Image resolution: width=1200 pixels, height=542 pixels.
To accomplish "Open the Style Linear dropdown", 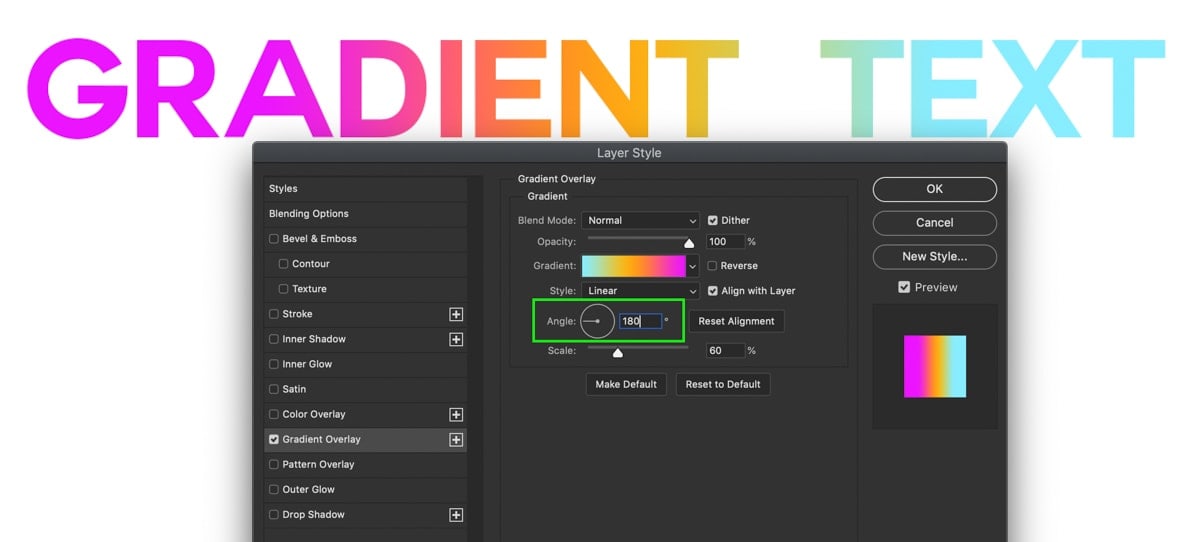I will coord(640,291).
